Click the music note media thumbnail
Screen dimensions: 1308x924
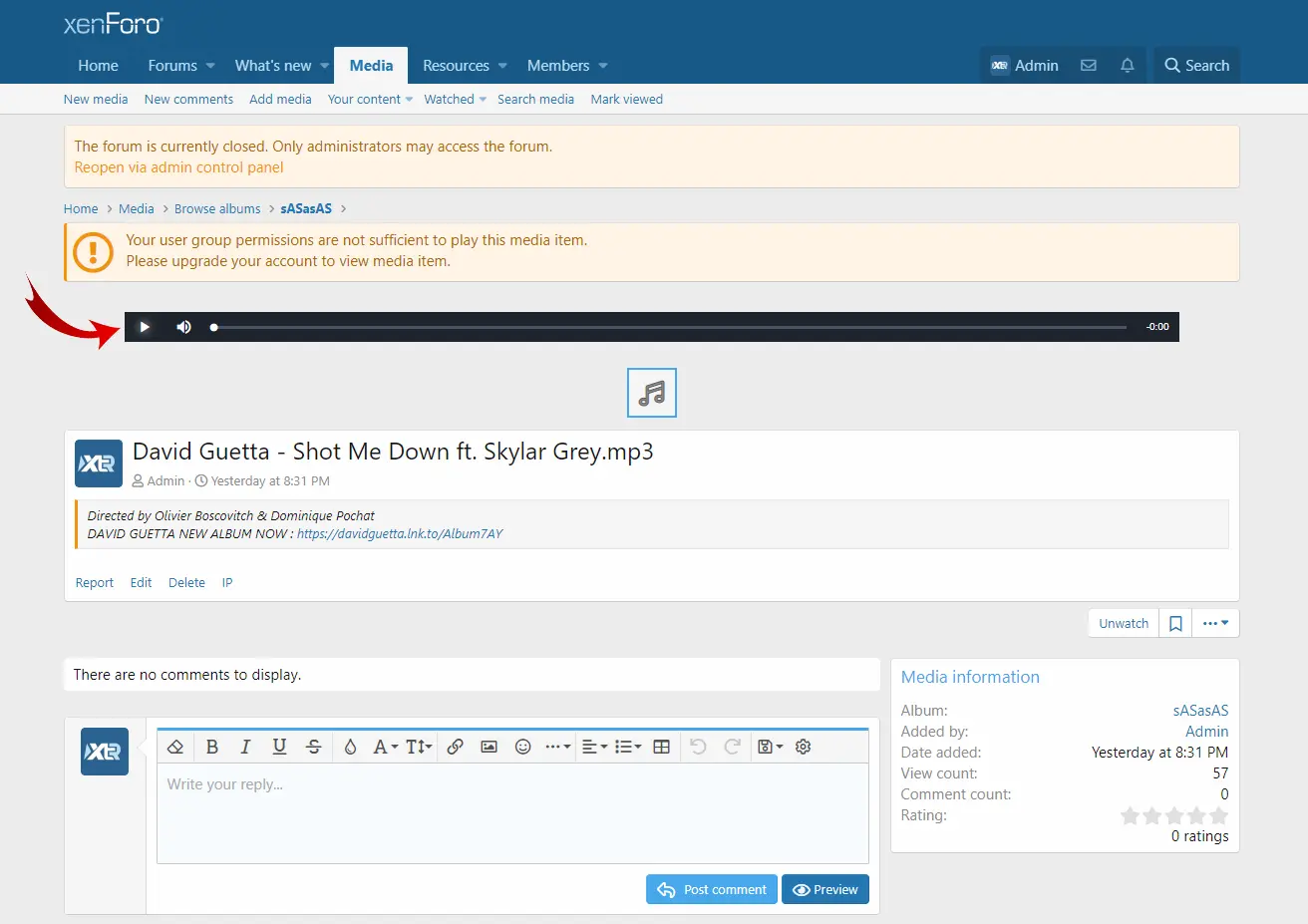click(x=652, y=393)
